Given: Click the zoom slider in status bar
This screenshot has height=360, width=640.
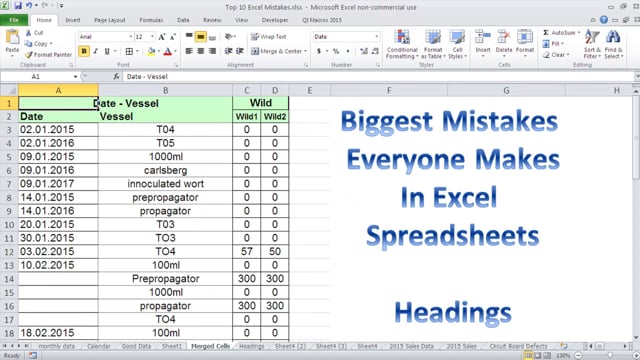Looking at the screenshot, I should pos(609,356).
